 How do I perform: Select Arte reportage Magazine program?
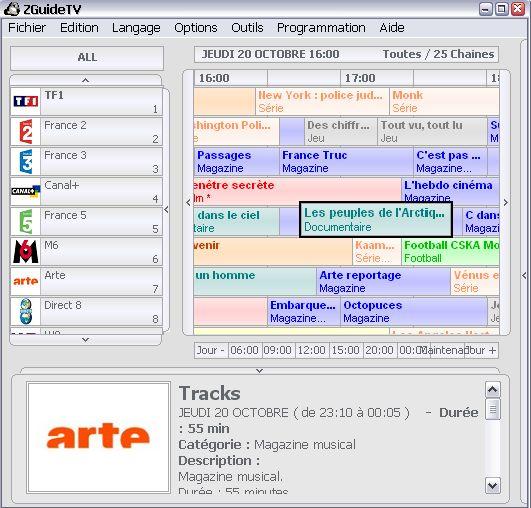383,281
